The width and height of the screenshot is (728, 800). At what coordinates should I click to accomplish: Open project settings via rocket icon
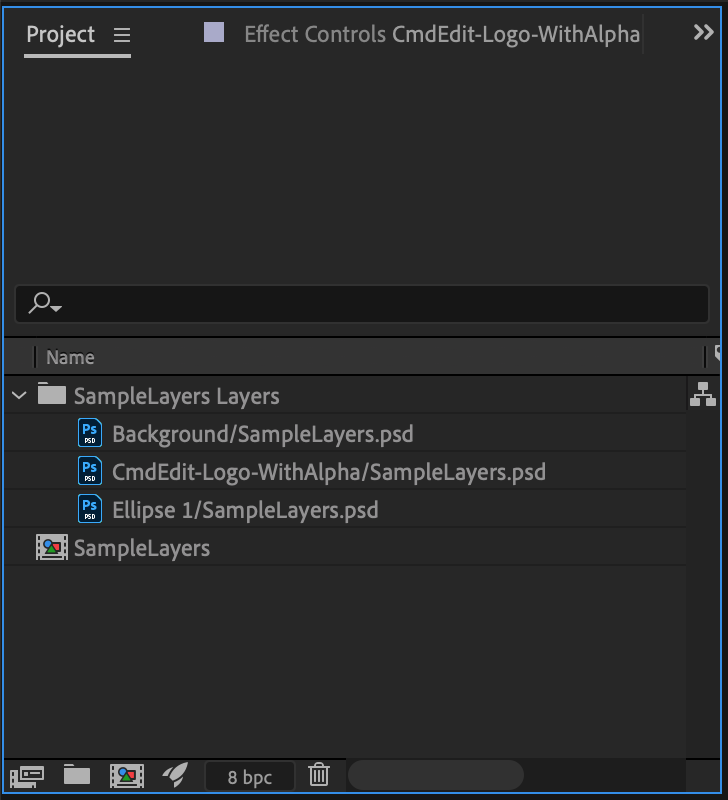tap(175, 774)
